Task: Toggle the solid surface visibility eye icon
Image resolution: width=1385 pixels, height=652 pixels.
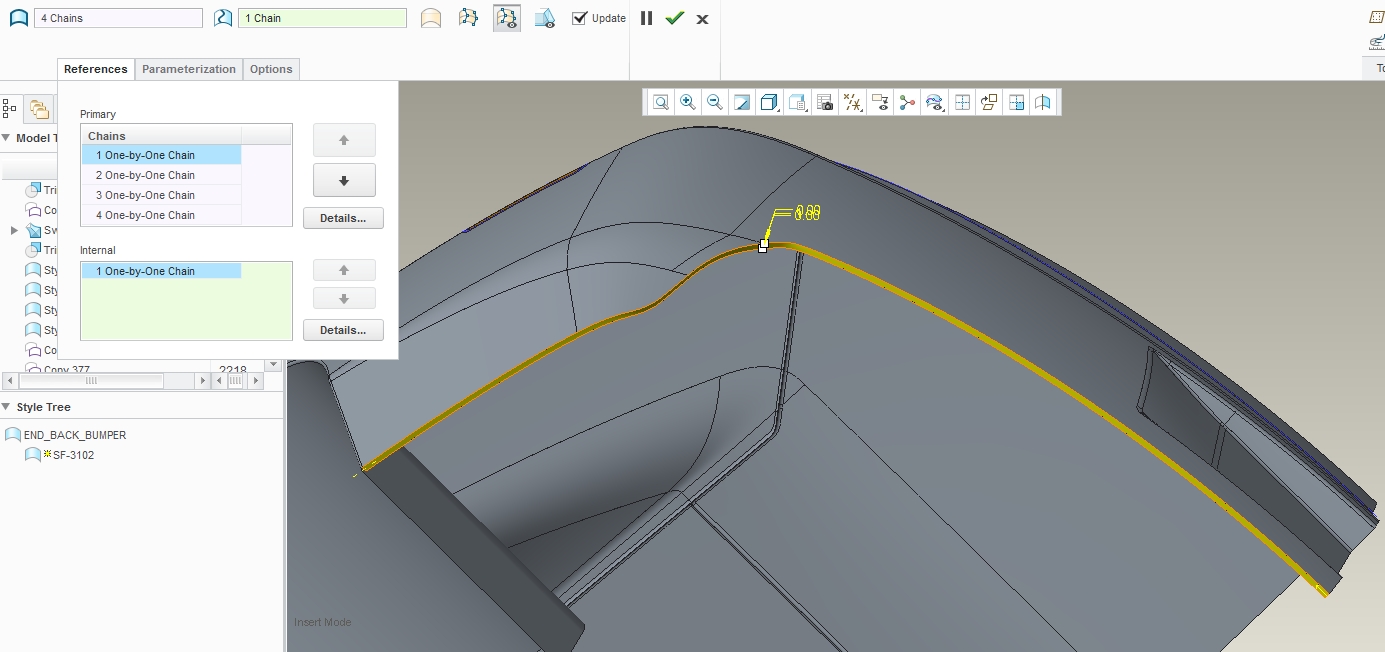Action: tap(545, 18)
